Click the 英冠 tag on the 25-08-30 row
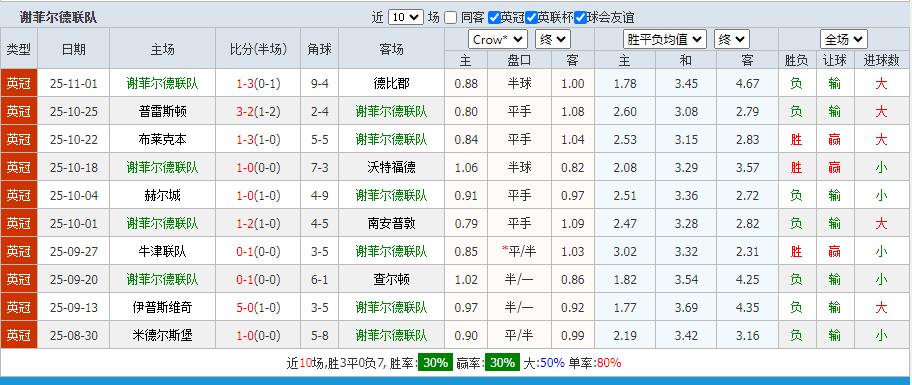 pyautogui.click(x=19, y=335)
